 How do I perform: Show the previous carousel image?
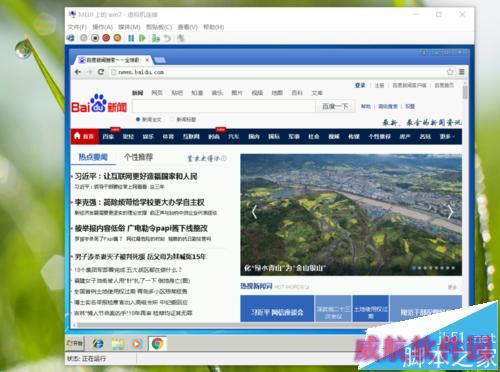[x=254, y=211]
